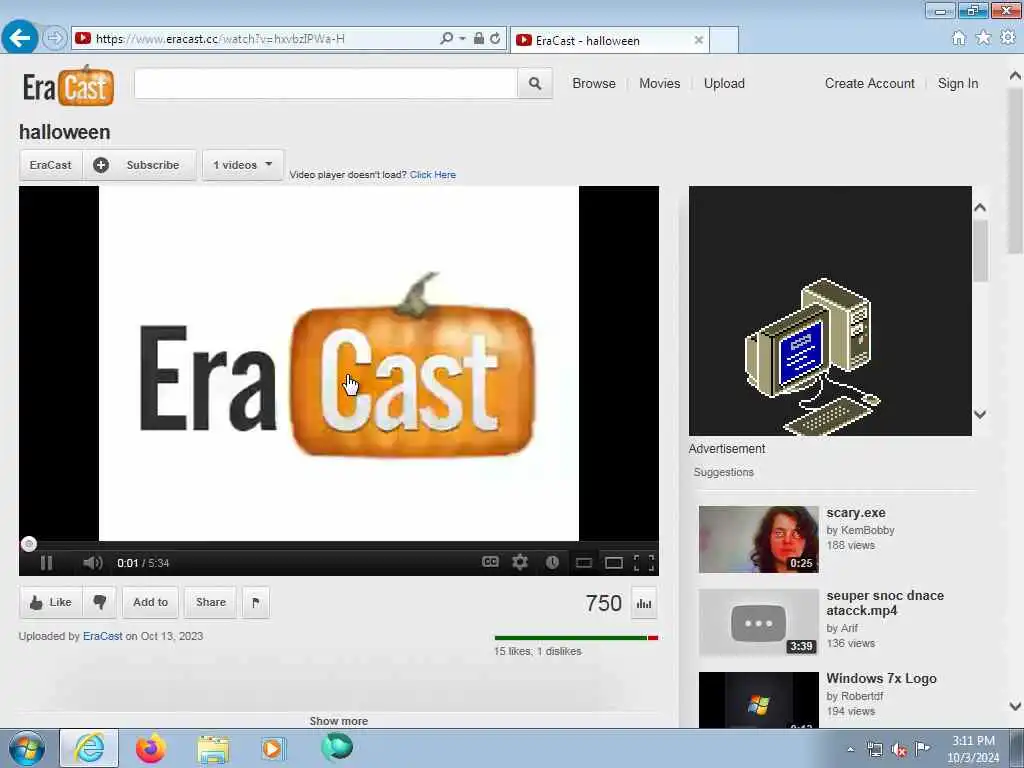Click the address bar search magnifier icon

tap(446, 39)
